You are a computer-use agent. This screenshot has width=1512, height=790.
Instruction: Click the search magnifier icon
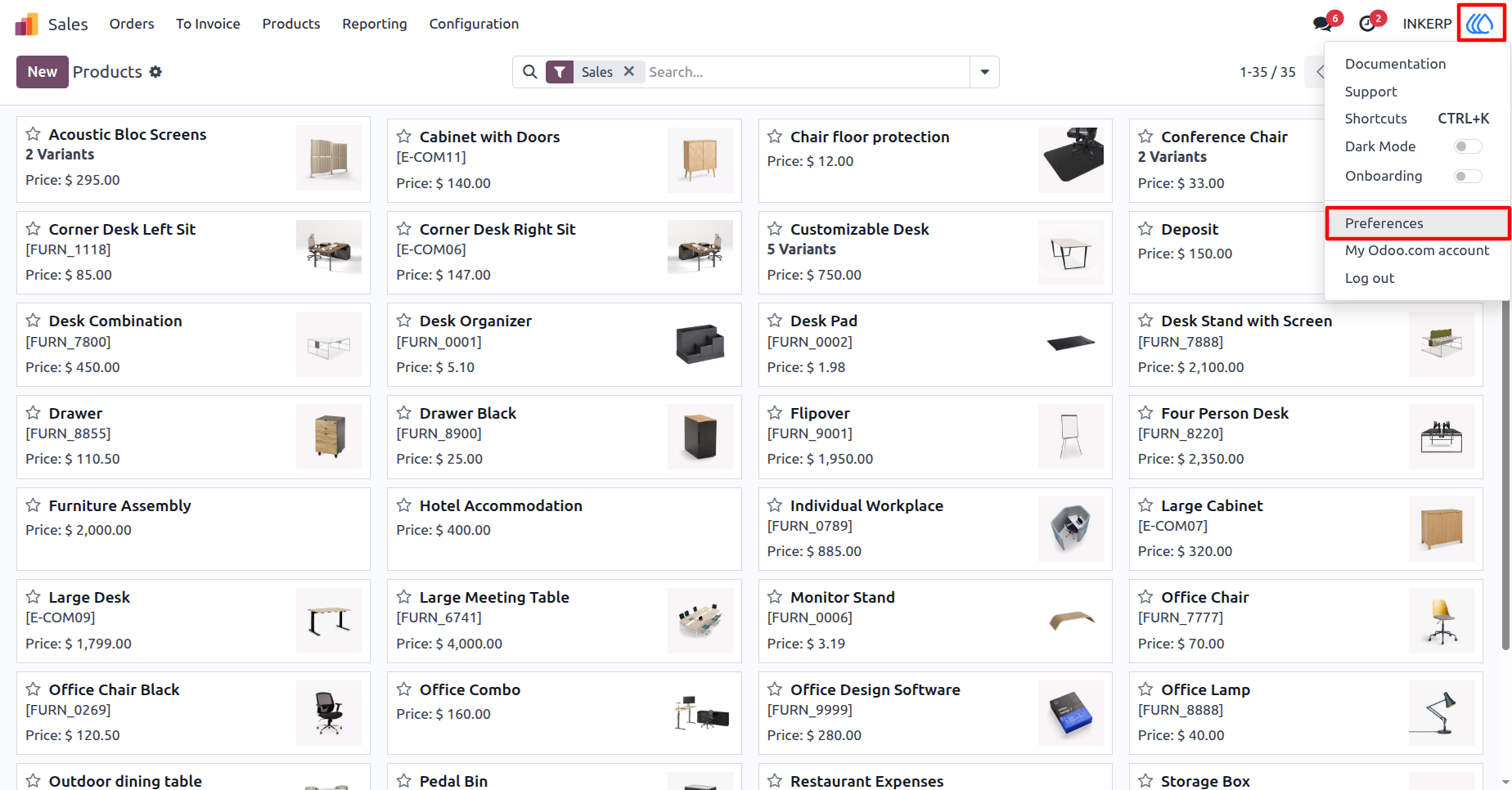coord(530,72)
